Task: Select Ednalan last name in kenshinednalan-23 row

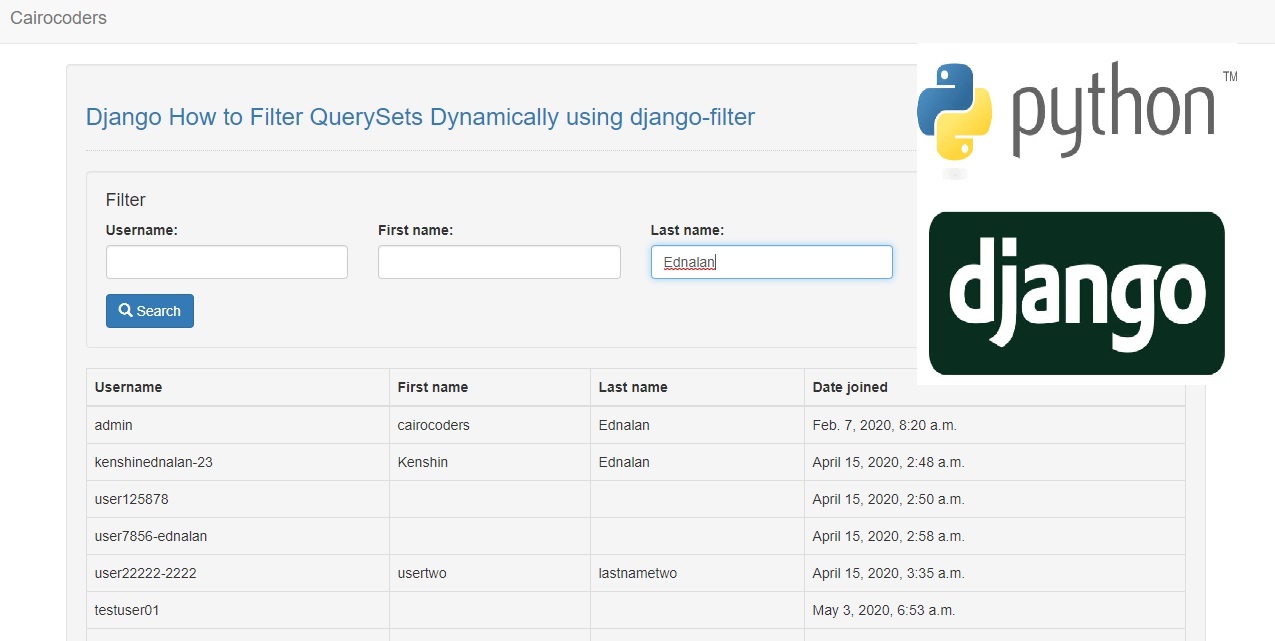Action: (697, 462)
